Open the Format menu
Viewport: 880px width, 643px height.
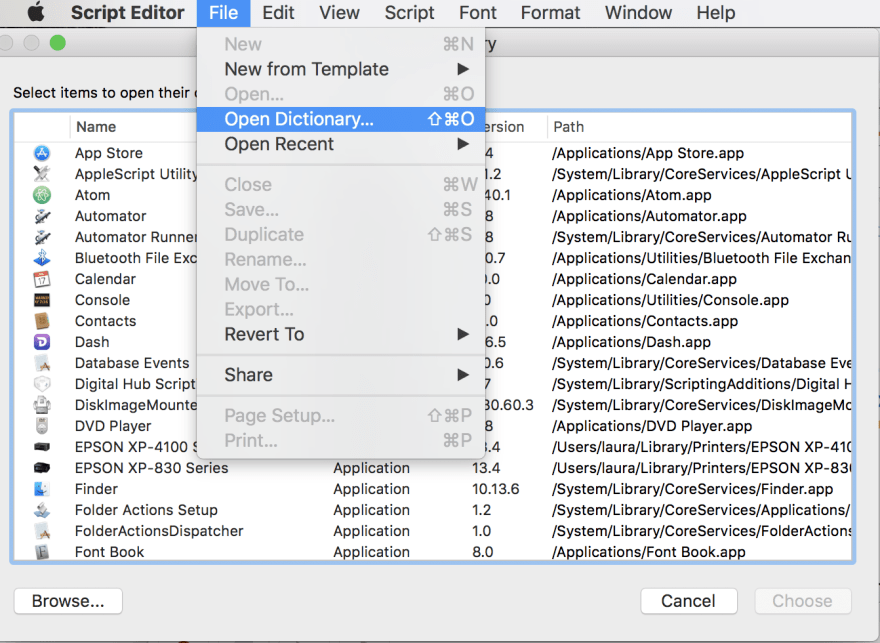(x=551, y=12)
